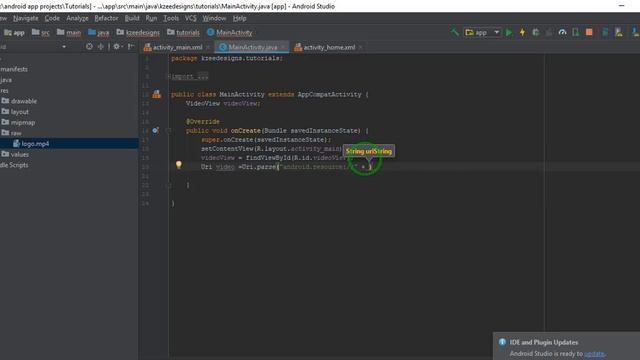This screenshot has height=360, width=640.
Task: Open the Window menu
Action: 214,18
